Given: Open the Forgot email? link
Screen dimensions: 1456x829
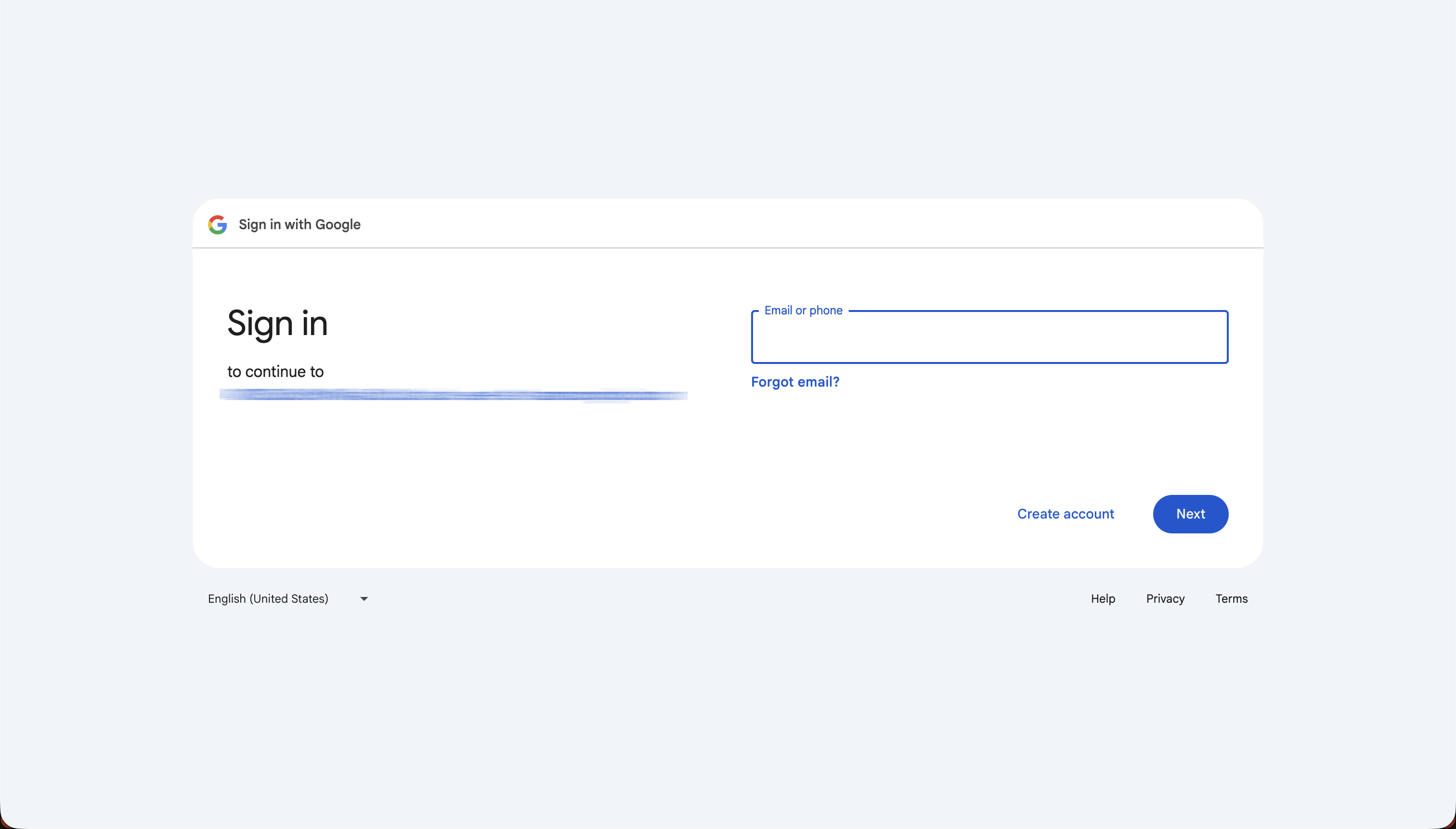Looking at the screenshot, I should coord(795,381).
